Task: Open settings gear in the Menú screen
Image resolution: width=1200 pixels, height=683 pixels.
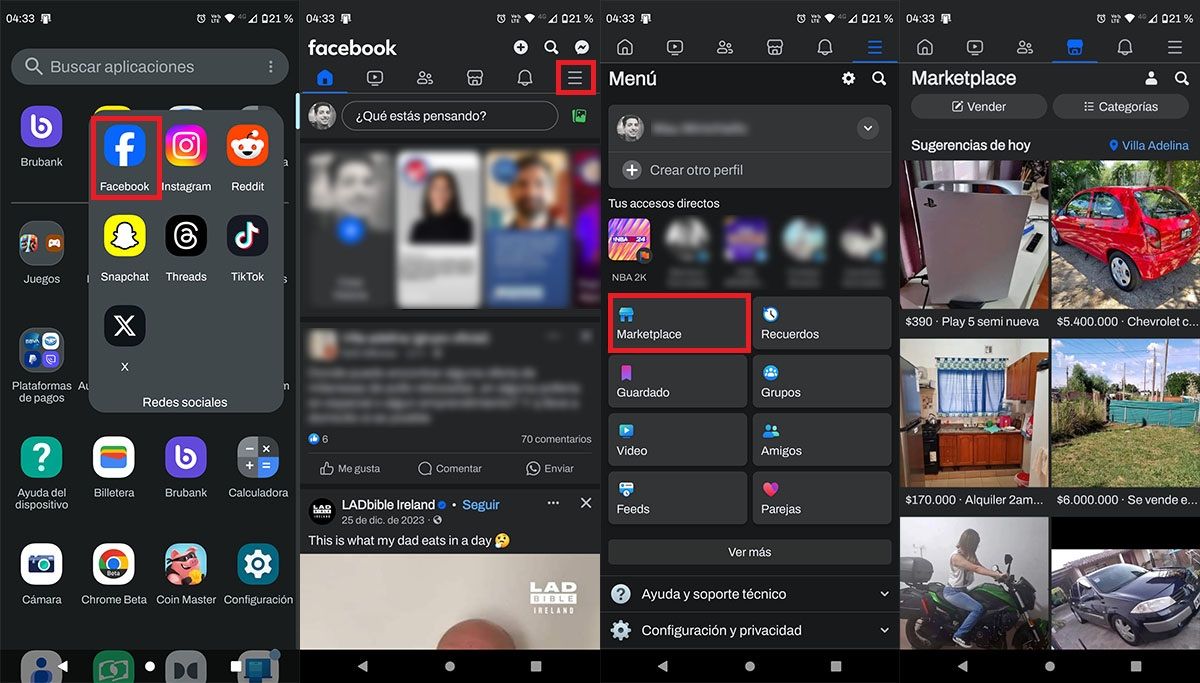Action: click(849, 78)
